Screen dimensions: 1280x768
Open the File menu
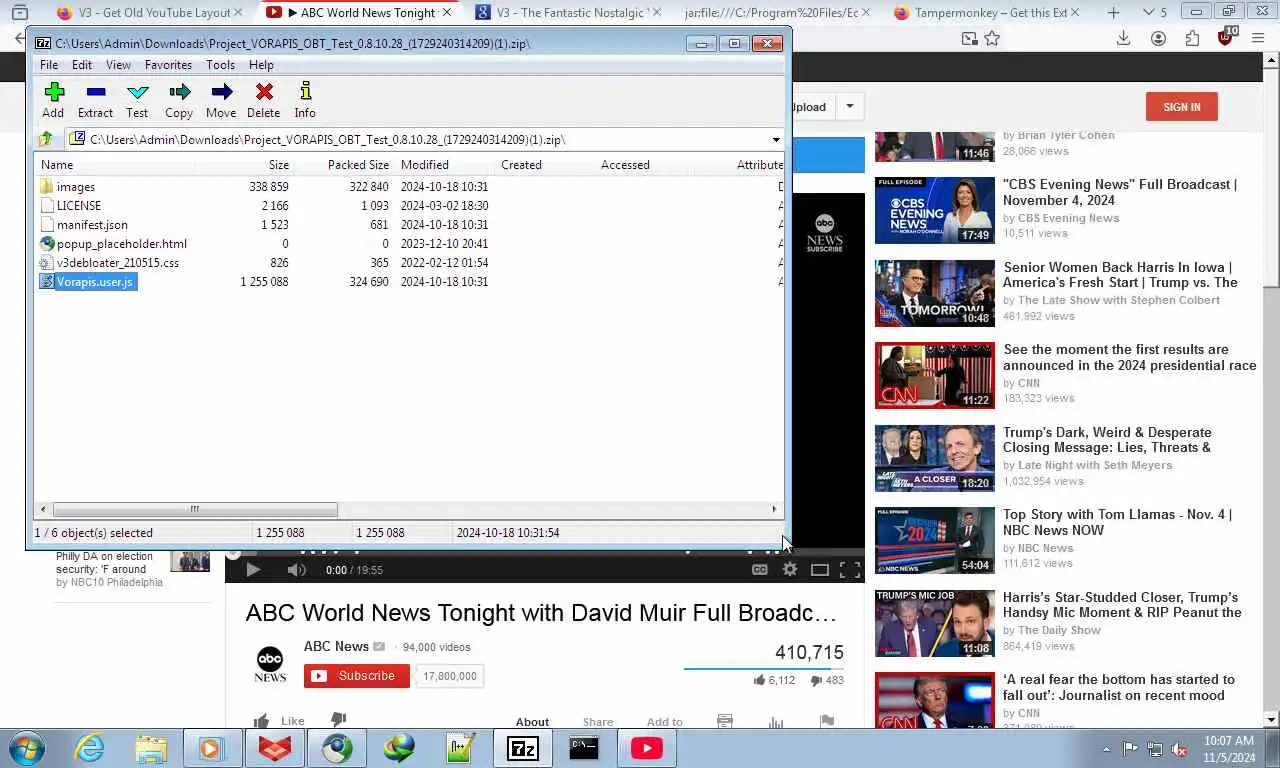48,65
